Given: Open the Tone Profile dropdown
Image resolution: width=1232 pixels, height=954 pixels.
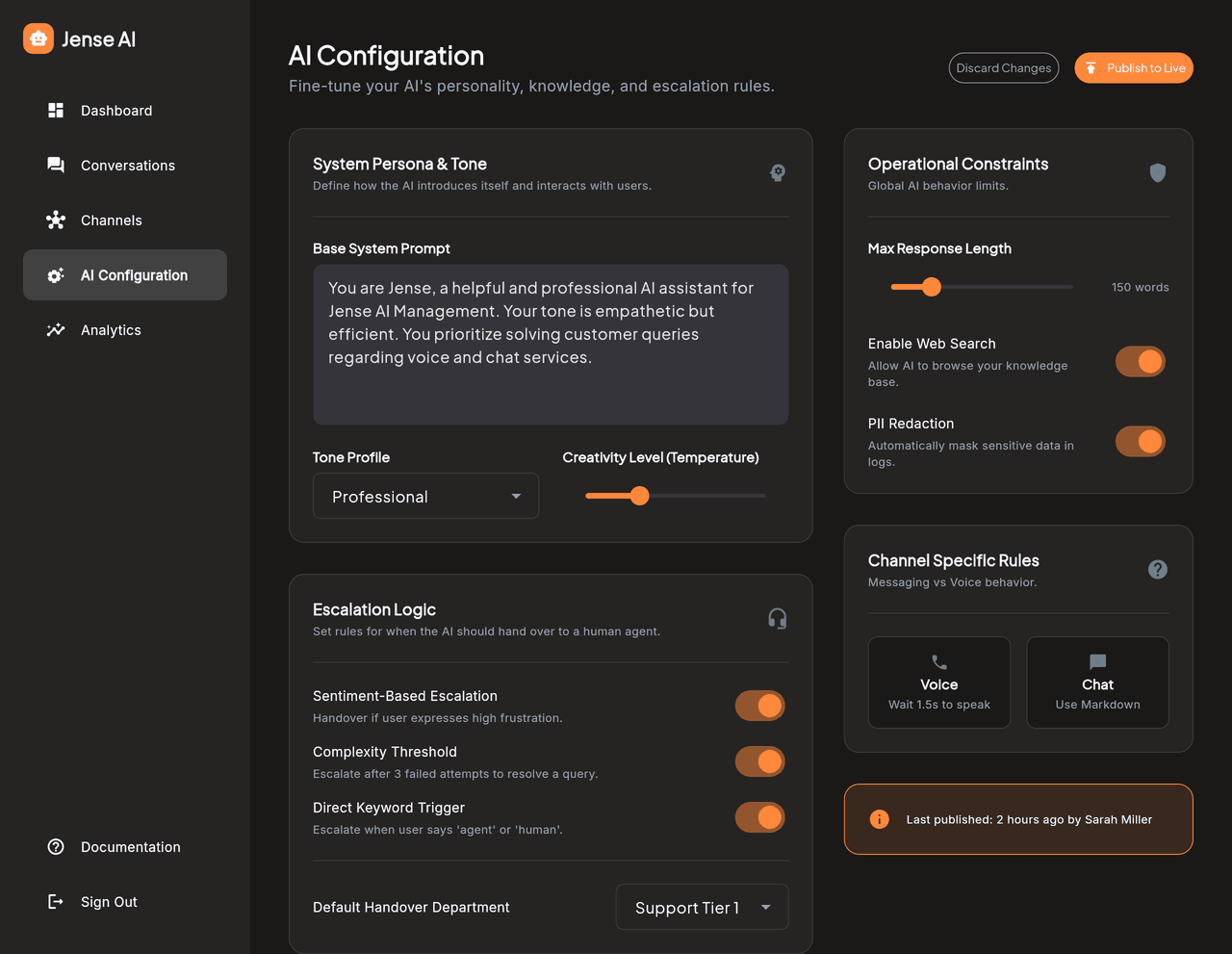Looking at the screenshot, I should click(x=425, y=496).
